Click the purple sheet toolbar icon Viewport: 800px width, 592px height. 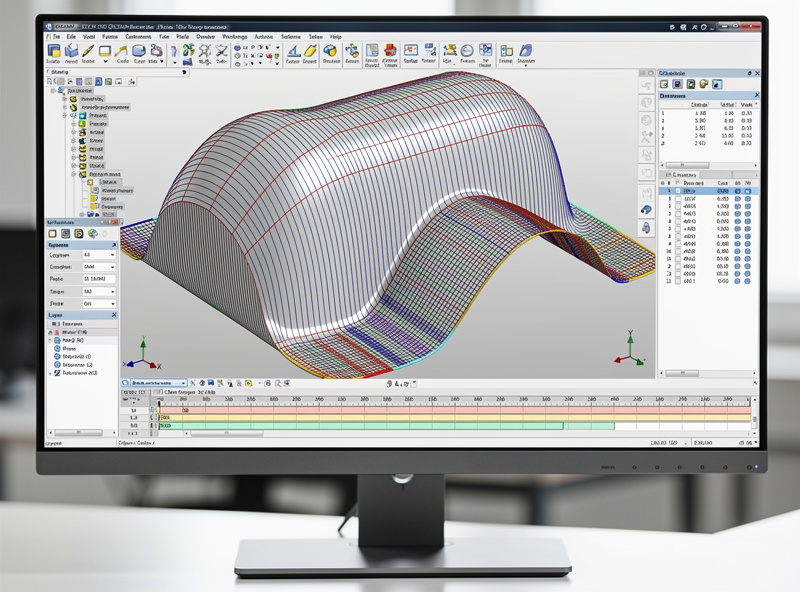526,50
